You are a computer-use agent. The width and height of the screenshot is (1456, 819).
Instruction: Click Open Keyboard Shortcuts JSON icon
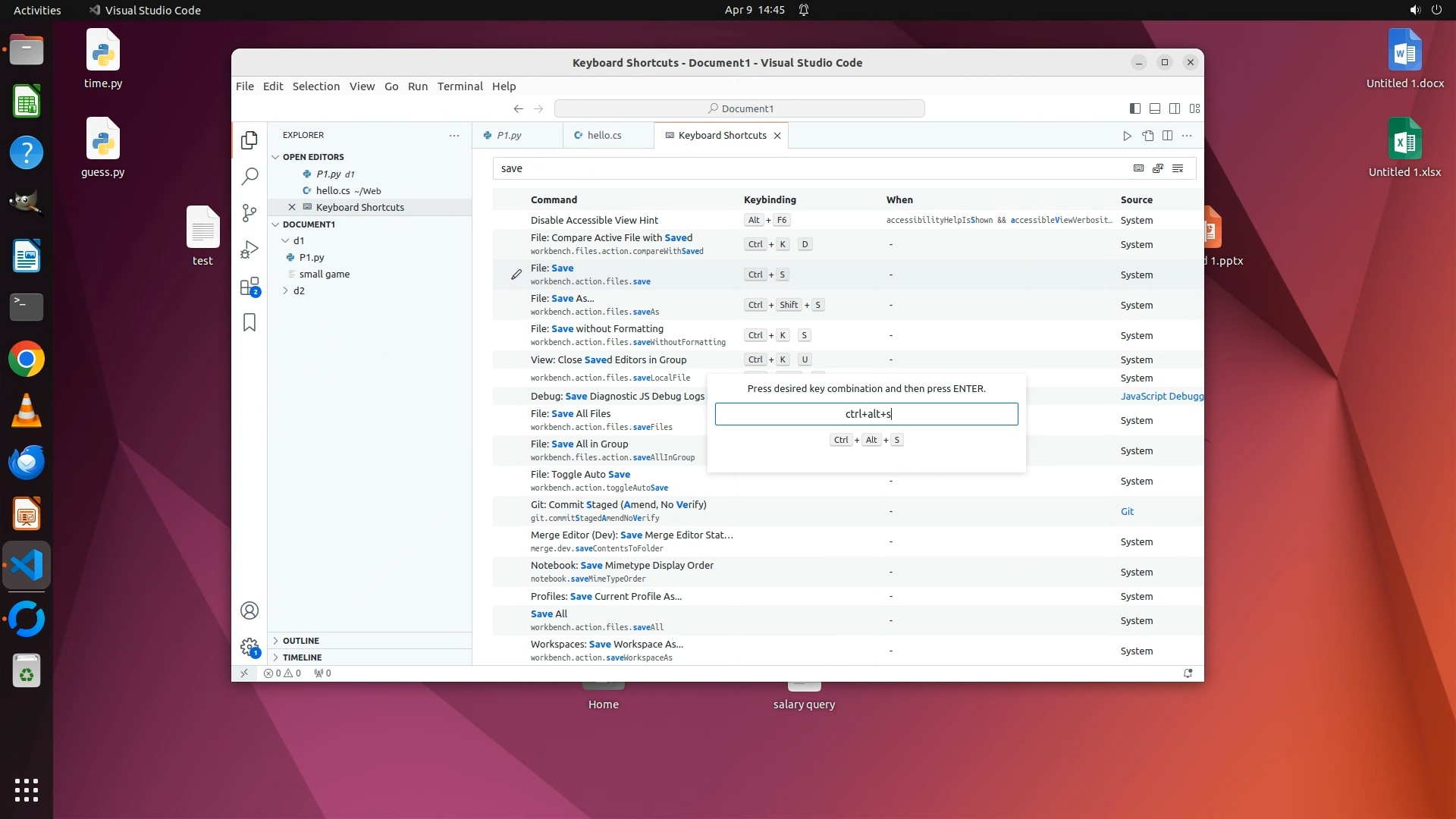(x=1147, y=136)
